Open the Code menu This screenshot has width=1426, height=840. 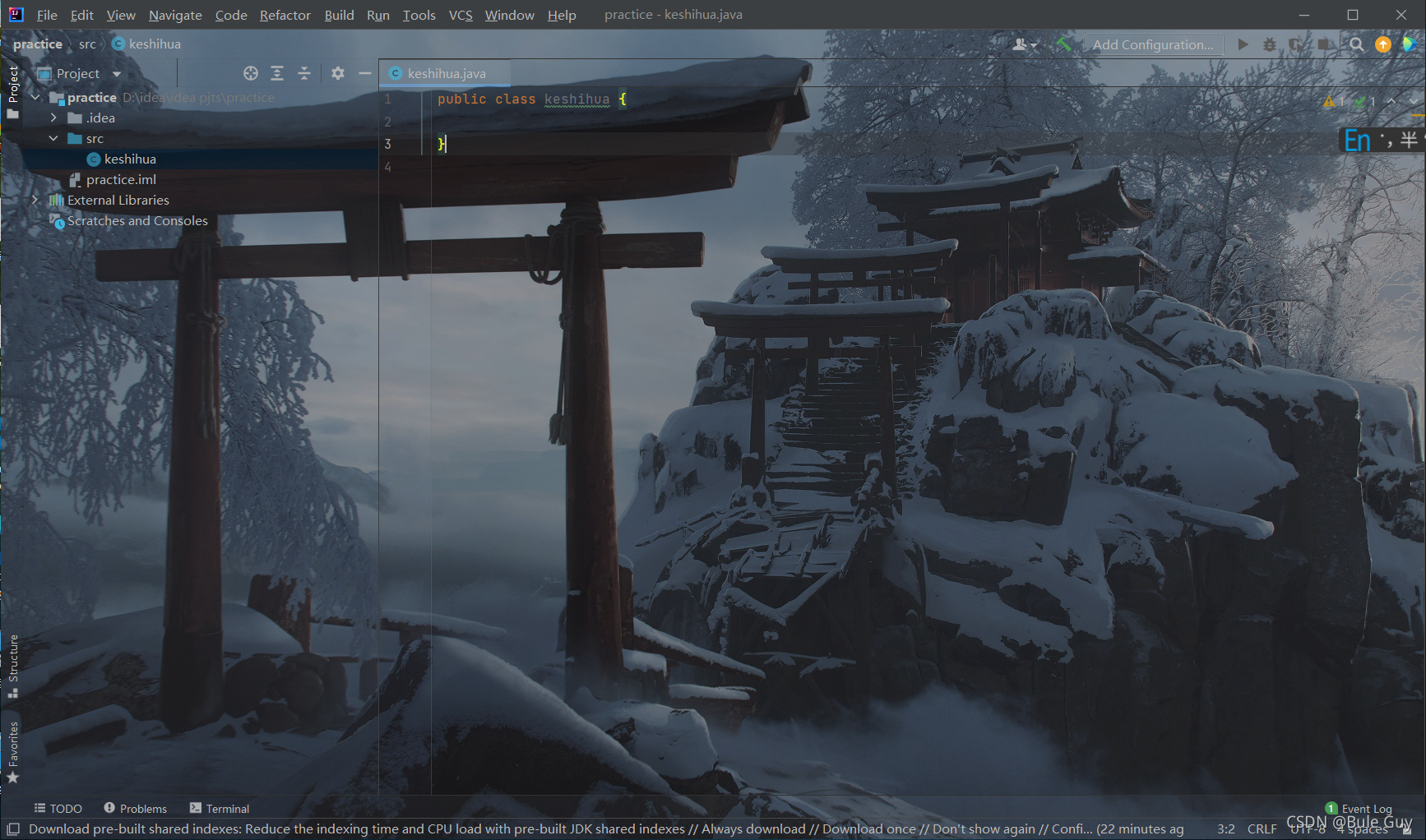tap(231, 15)
